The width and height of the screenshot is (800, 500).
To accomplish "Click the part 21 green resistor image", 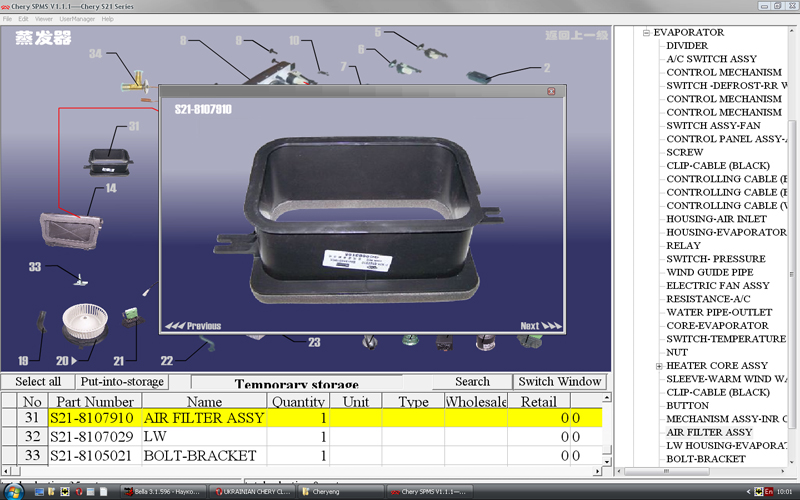I will [132, 317].
